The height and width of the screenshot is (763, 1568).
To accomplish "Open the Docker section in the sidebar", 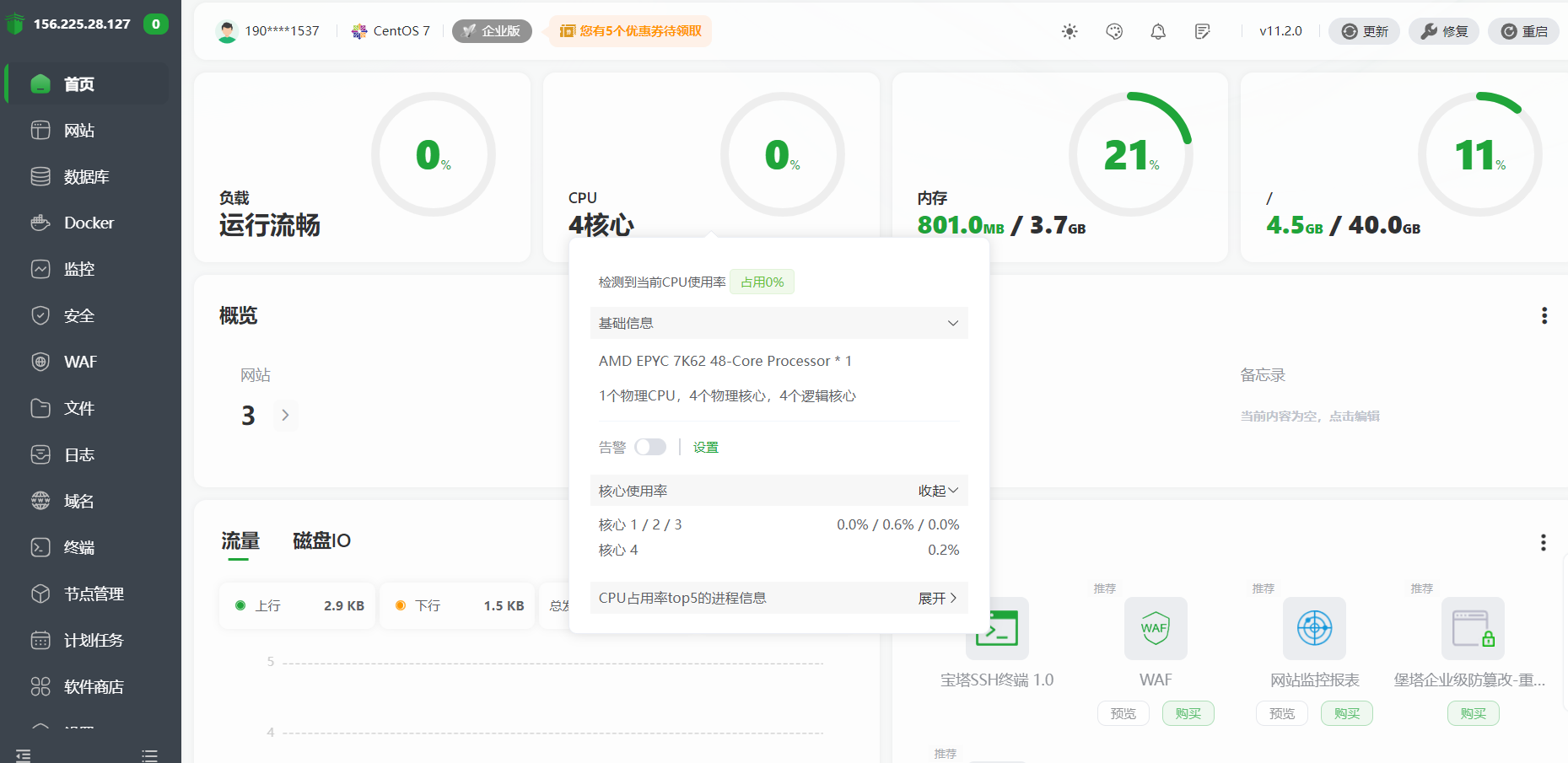I will pos(88,223).
